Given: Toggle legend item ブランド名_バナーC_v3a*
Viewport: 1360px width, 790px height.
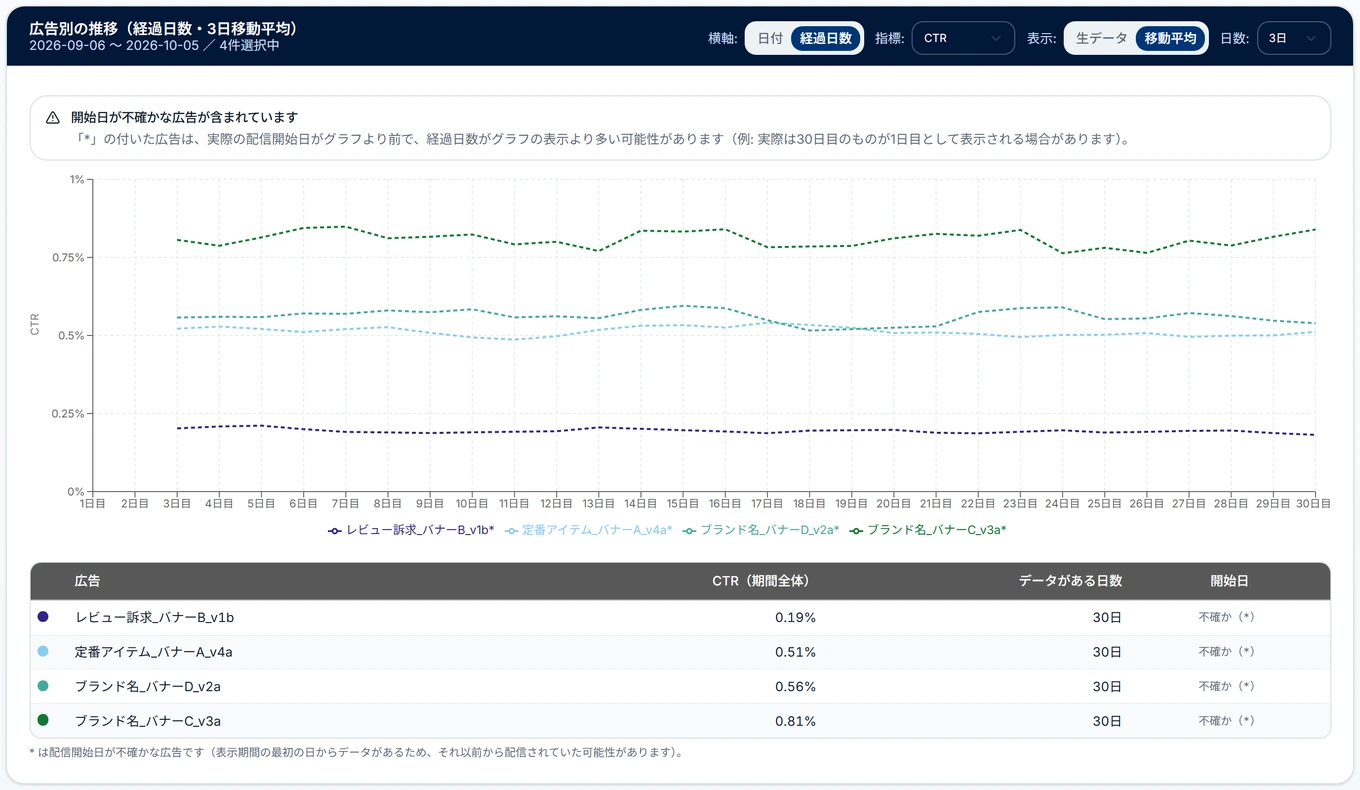Looking at the screenshot, I should click(928, 530).
